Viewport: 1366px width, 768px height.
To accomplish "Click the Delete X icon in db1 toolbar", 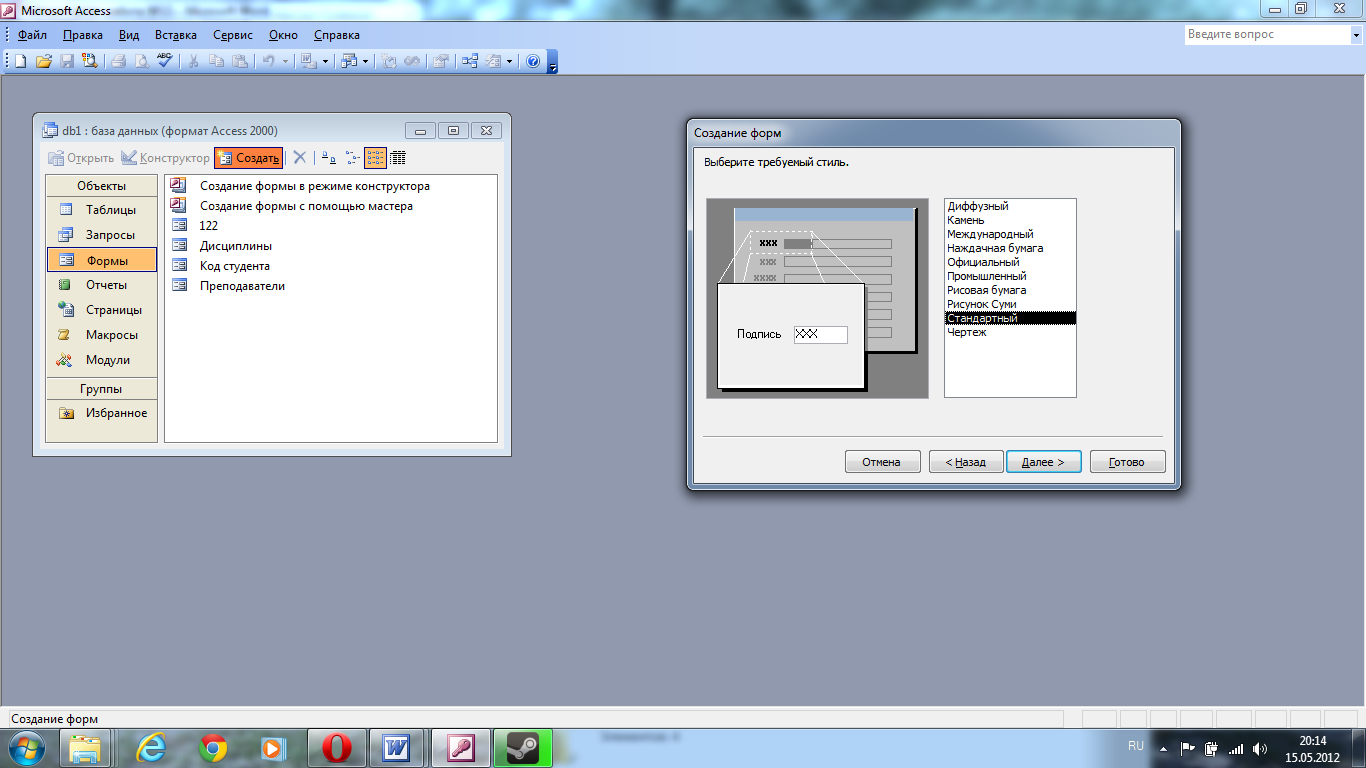I will coord(299,158).
